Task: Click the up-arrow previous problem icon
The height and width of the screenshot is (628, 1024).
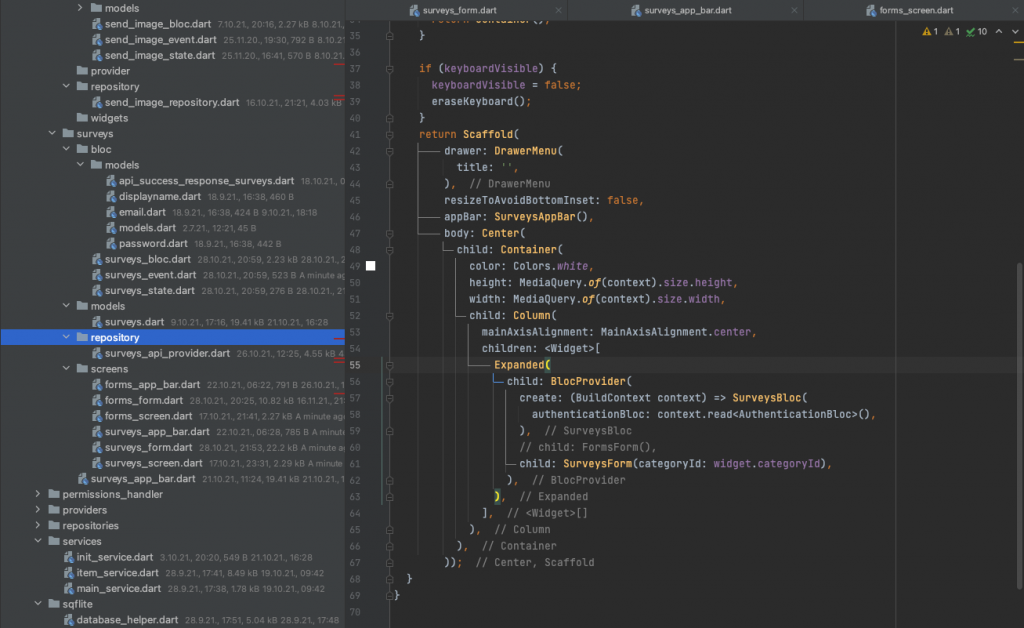Action: [998, 31]
